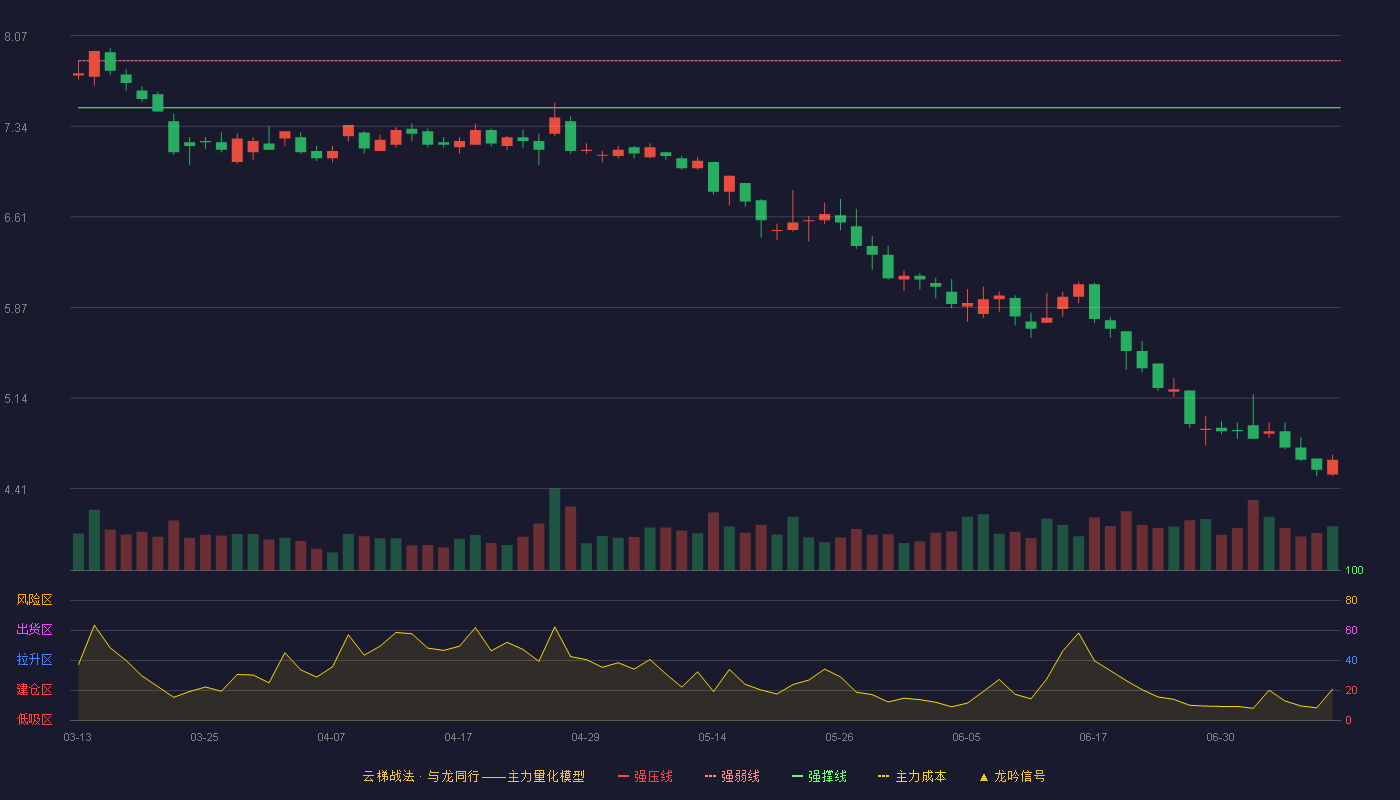Viewport: 1400px width, 800px height.
Task: Click the yellow dotted icon beside 主力成本
Action: (883, 776)
